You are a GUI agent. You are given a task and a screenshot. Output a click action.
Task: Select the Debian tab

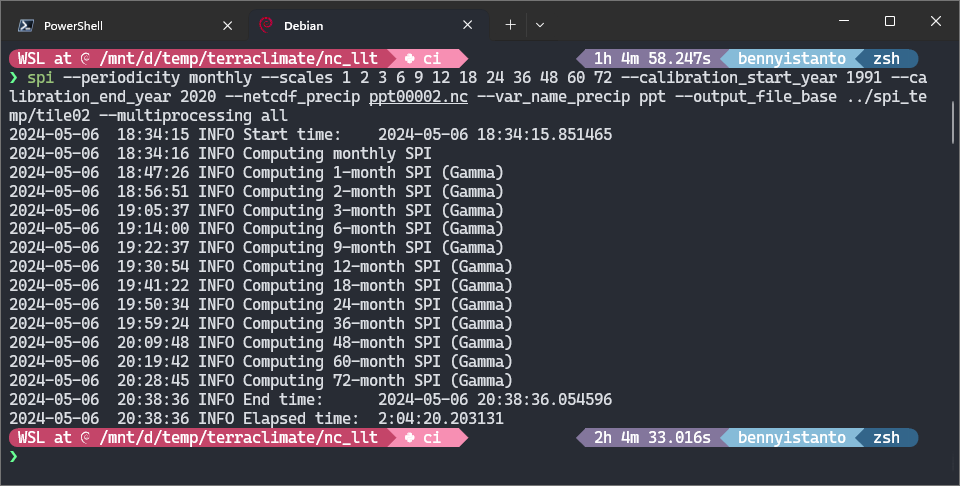click(368, 25)
